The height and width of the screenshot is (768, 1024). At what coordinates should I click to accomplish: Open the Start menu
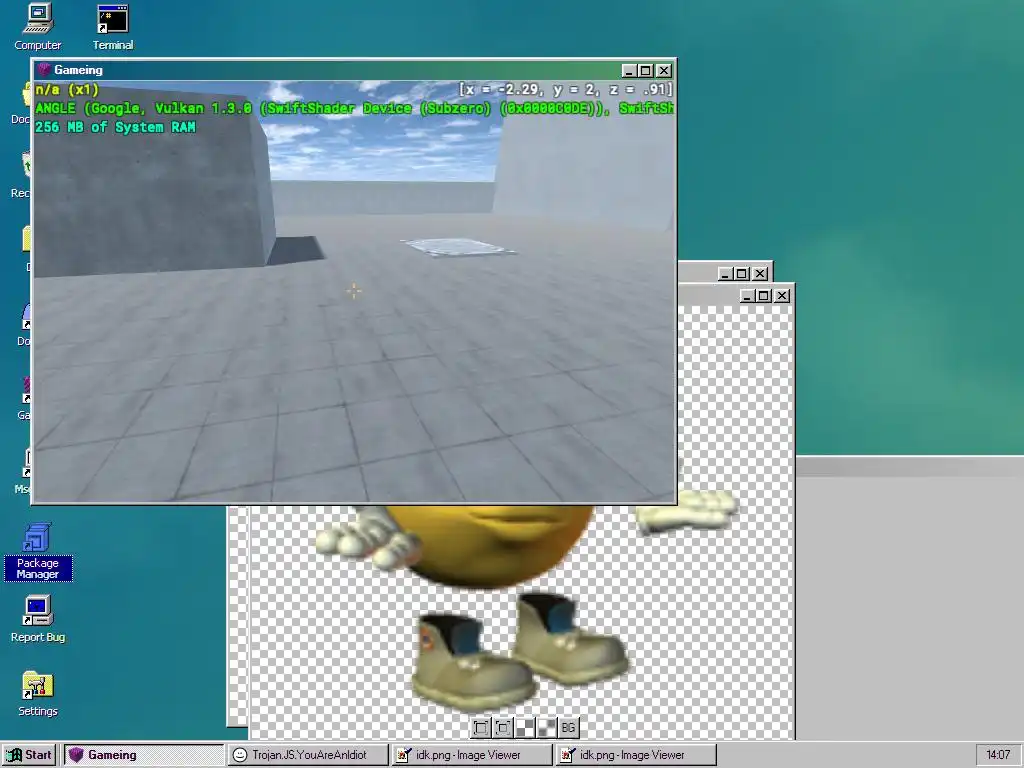click(x=30, y=755)
